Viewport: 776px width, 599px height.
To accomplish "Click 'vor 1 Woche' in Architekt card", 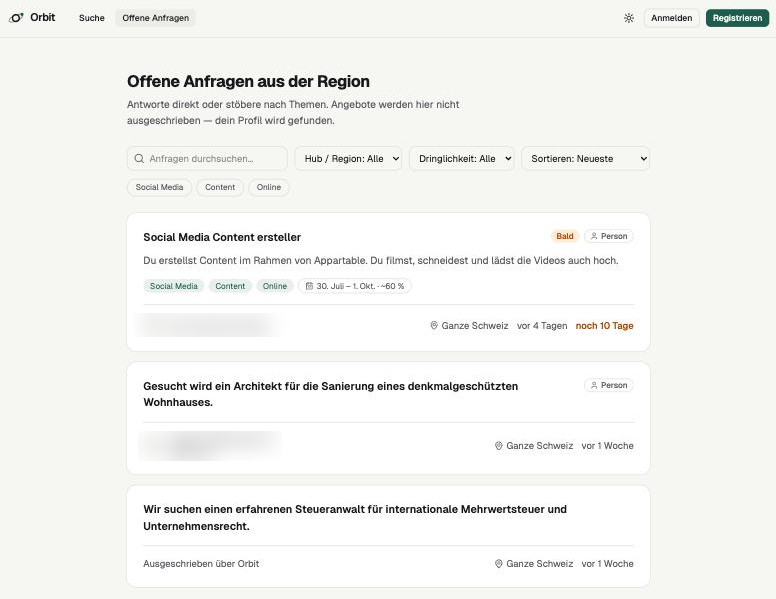I will (607, 446).
